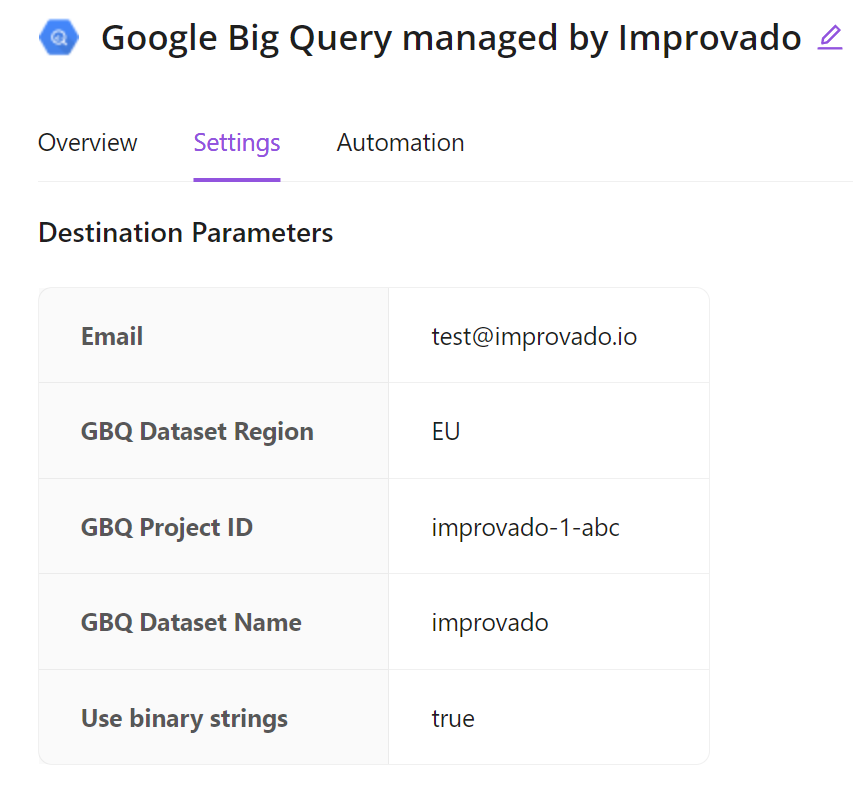Click the pencil edit icon beside the title
This screenshot has width=853, height=790.
(x=830, y=38)
